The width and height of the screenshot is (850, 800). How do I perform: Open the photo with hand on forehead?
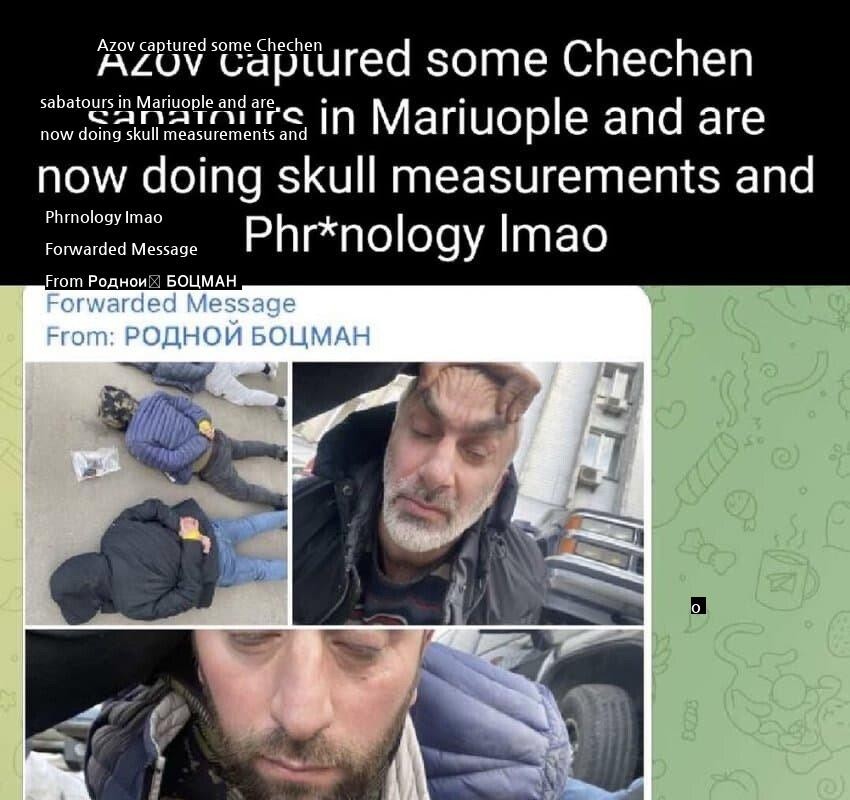tap(468, 493)
